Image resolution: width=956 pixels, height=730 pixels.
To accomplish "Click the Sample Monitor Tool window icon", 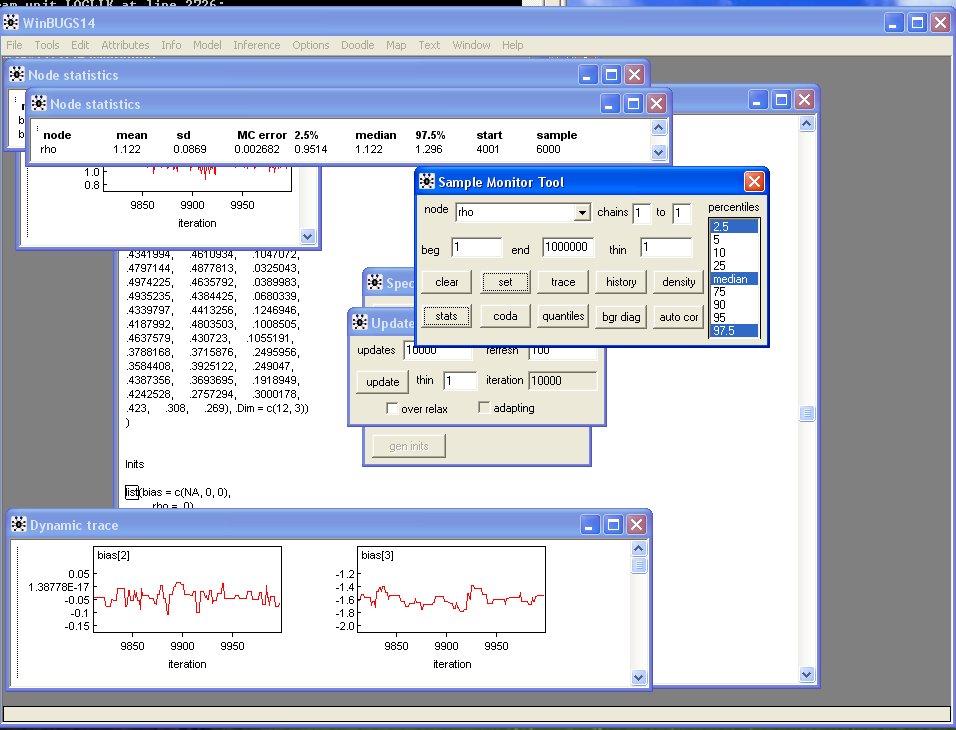I will [x=427, y=181].
